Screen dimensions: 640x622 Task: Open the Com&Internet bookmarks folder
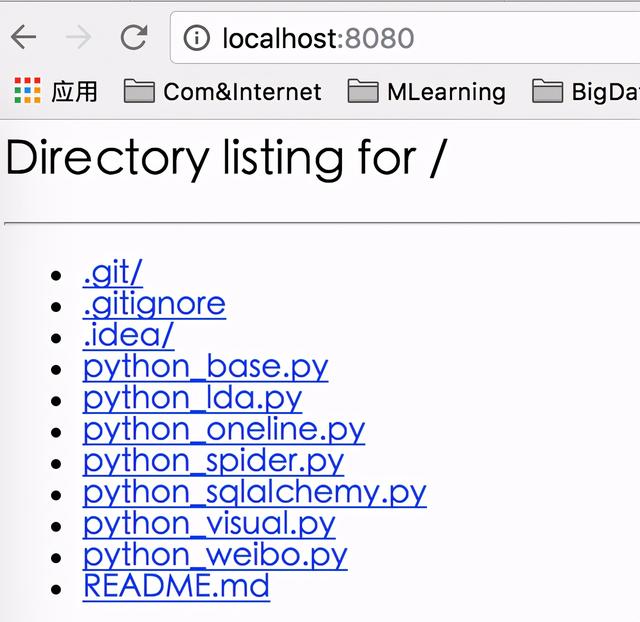[x=222, y=92]
